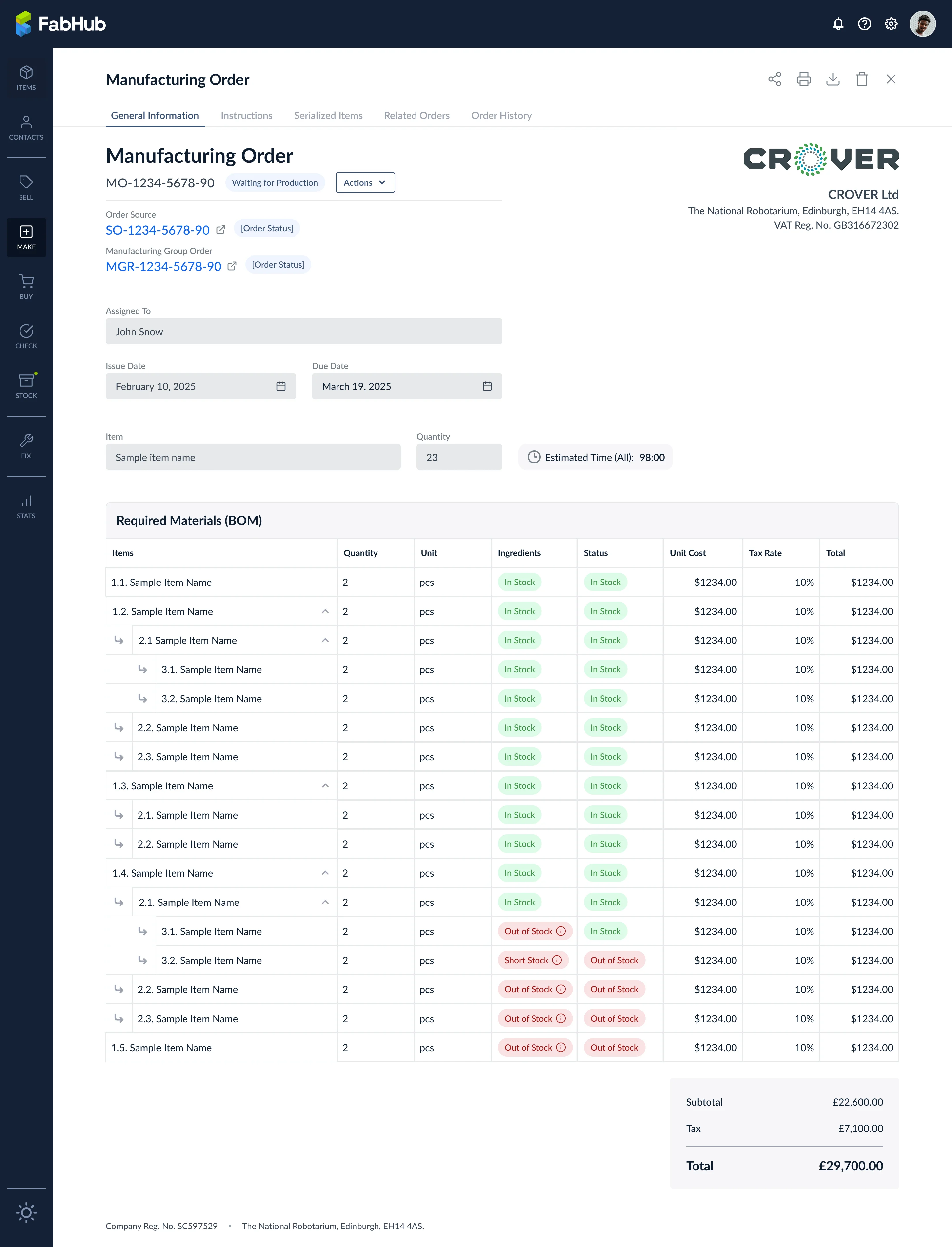Switch to Related Orders tab
Image resolution: width=952 pixels, height=1247 pixels.
coord(416,116)
